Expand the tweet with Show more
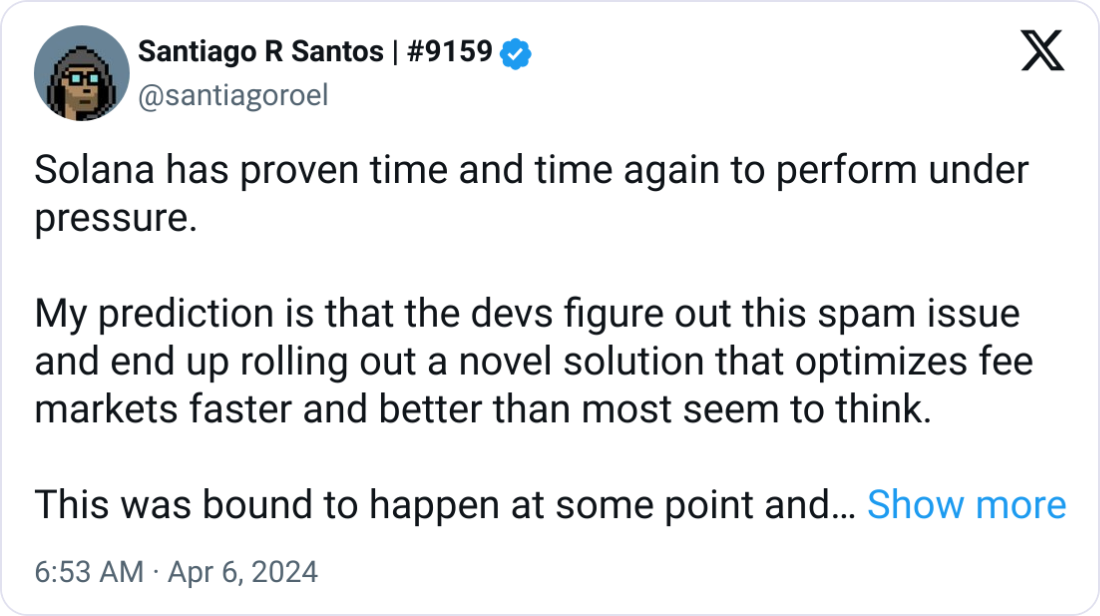Image resolution: width=1100 pixels, height=616 pixels. coord(967,504)
